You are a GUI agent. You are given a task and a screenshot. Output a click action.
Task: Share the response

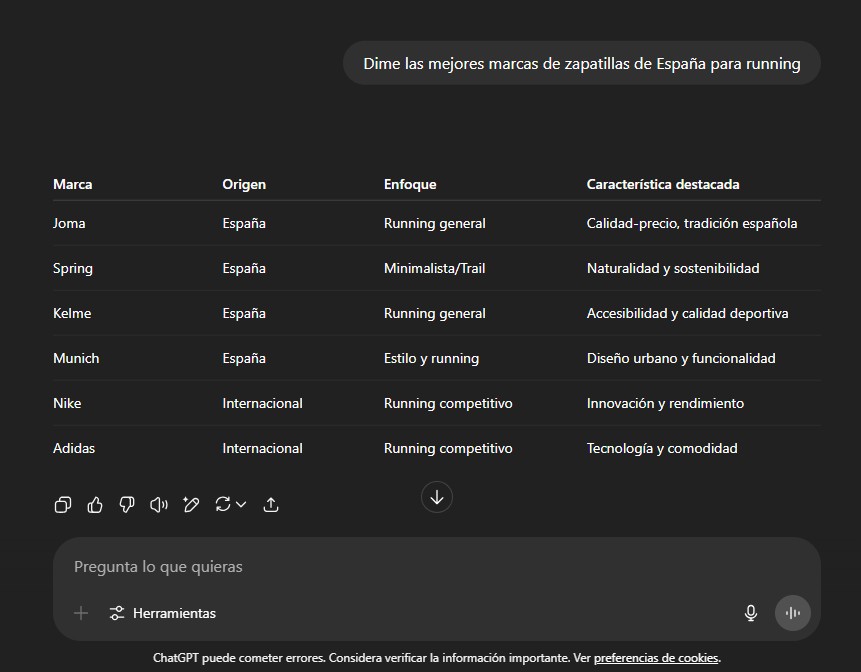click(x=271, y=504)
